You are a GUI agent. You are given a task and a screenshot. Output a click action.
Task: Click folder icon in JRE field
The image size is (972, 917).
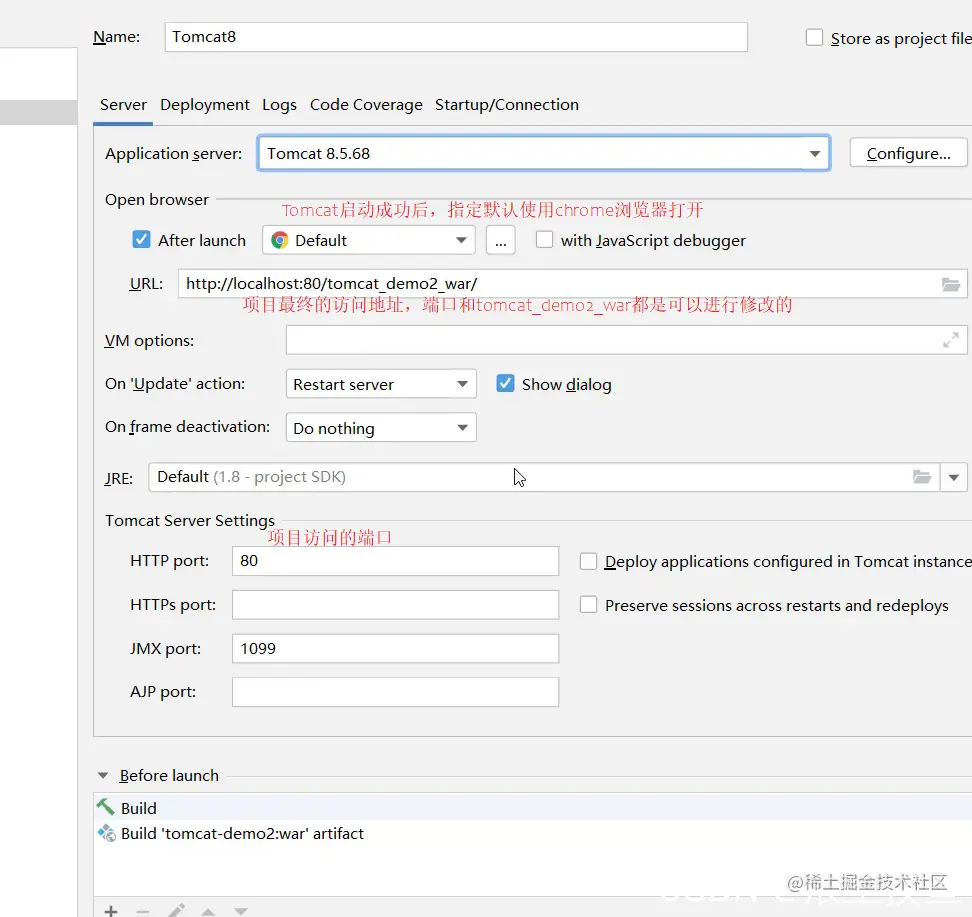[922, 477]
